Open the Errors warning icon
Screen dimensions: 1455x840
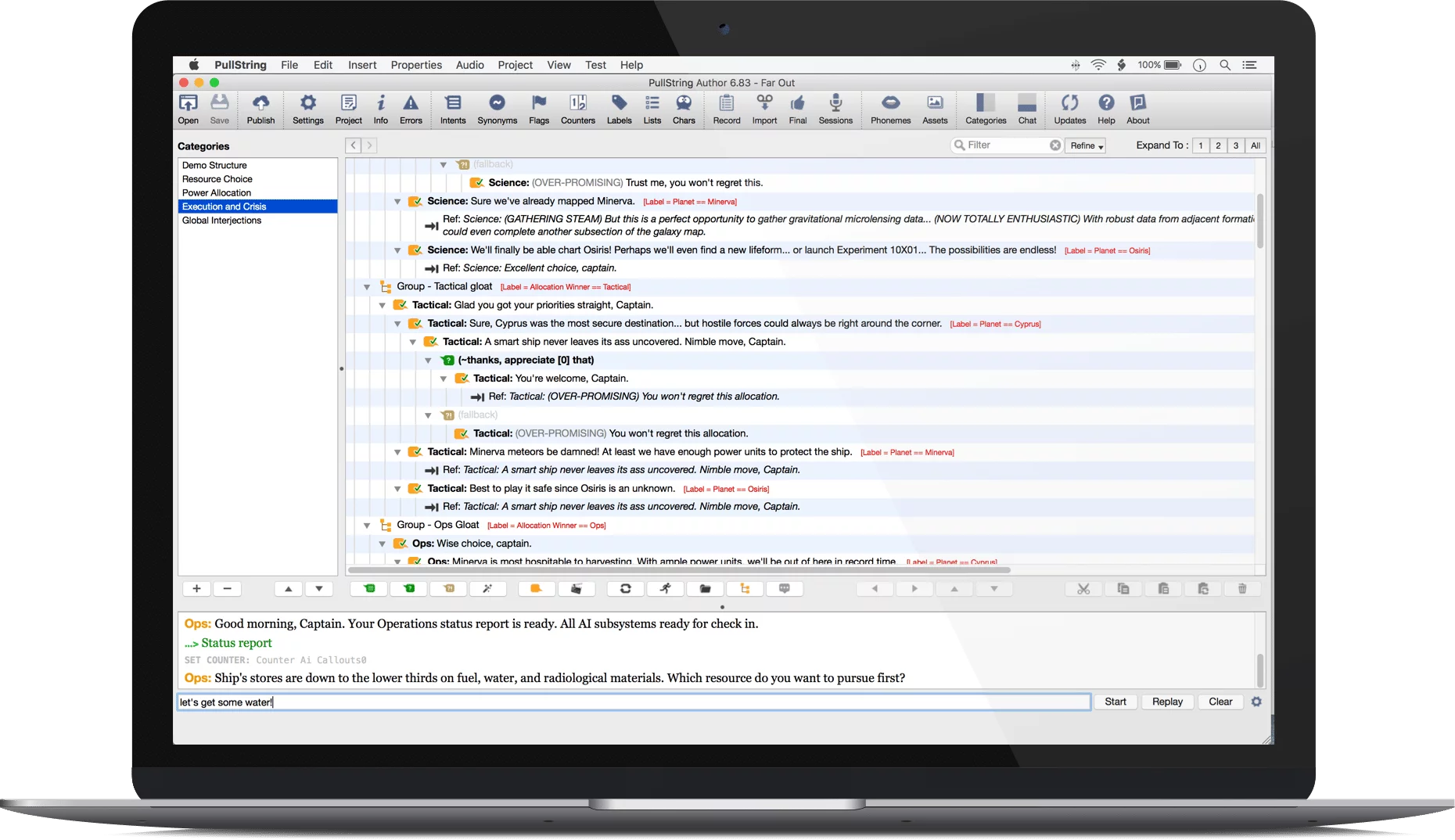(x=411, y=109)
